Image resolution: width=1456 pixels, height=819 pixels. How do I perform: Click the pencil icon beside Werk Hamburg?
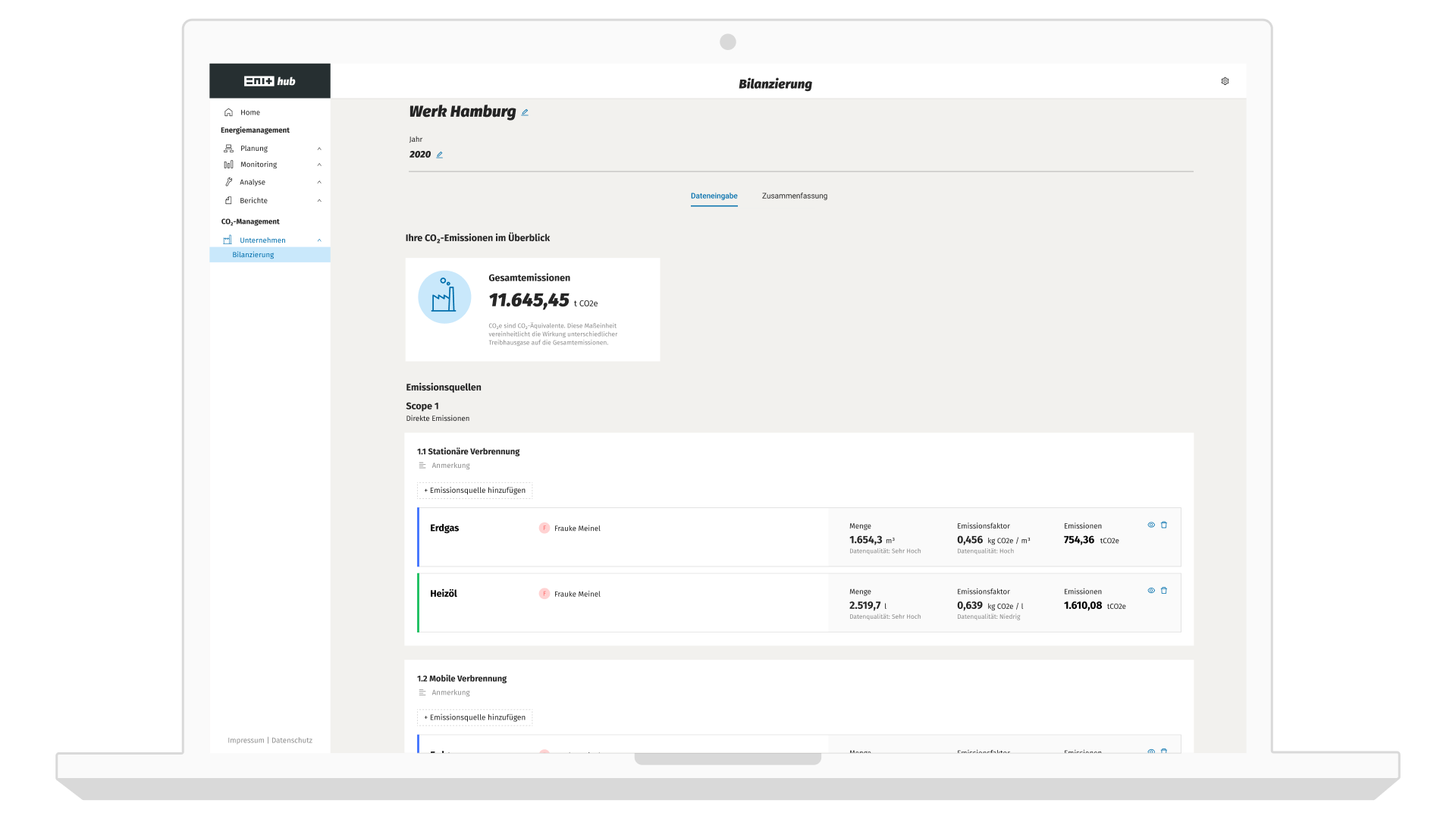point(525,112)
